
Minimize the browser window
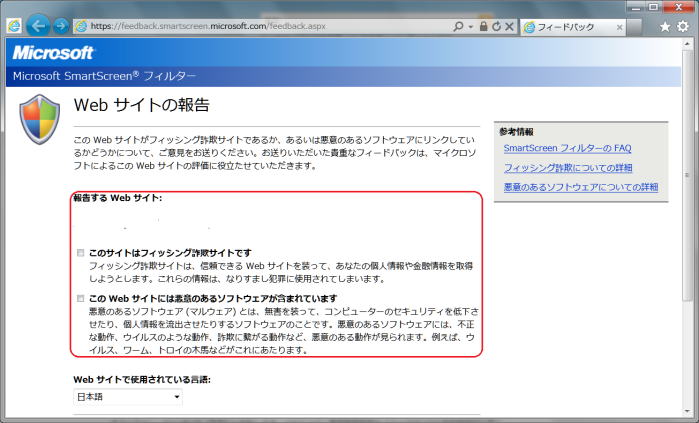tap(637, 7)
